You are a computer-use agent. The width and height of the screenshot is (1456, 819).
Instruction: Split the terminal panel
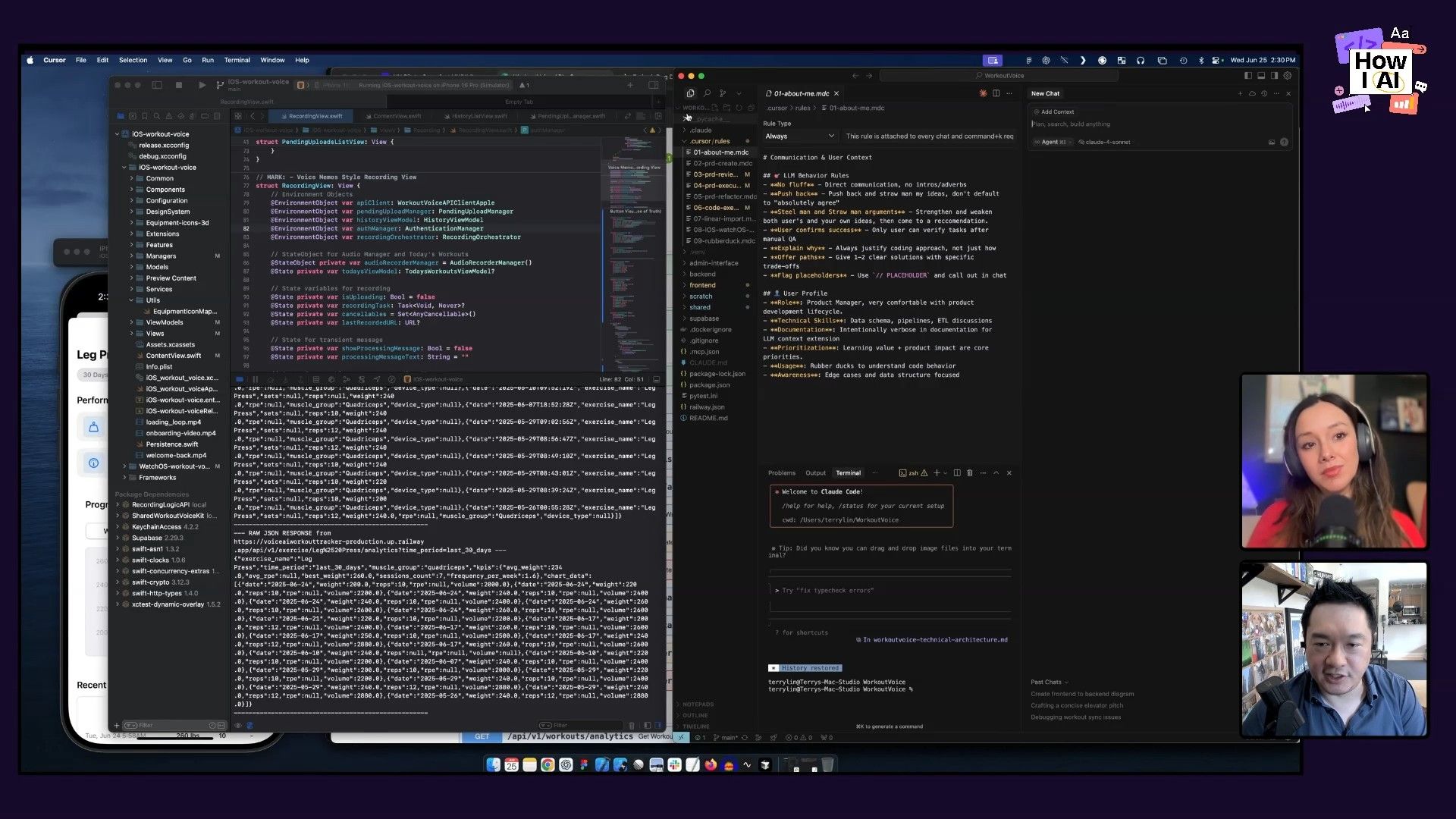[x=957, y=473]
